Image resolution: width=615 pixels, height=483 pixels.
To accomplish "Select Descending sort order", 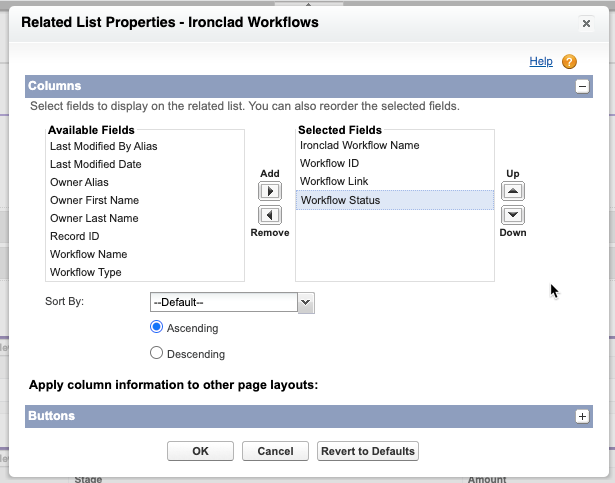I will point(156,353).
